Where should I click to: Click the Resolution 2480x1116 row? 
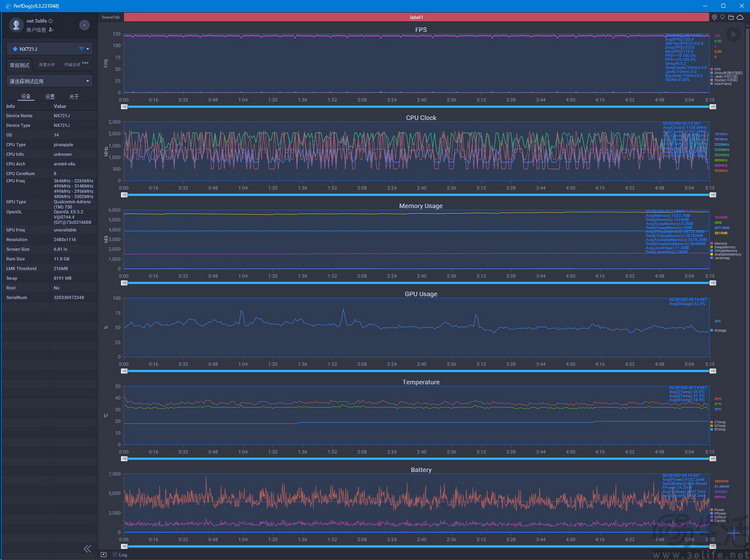point(50,240)
